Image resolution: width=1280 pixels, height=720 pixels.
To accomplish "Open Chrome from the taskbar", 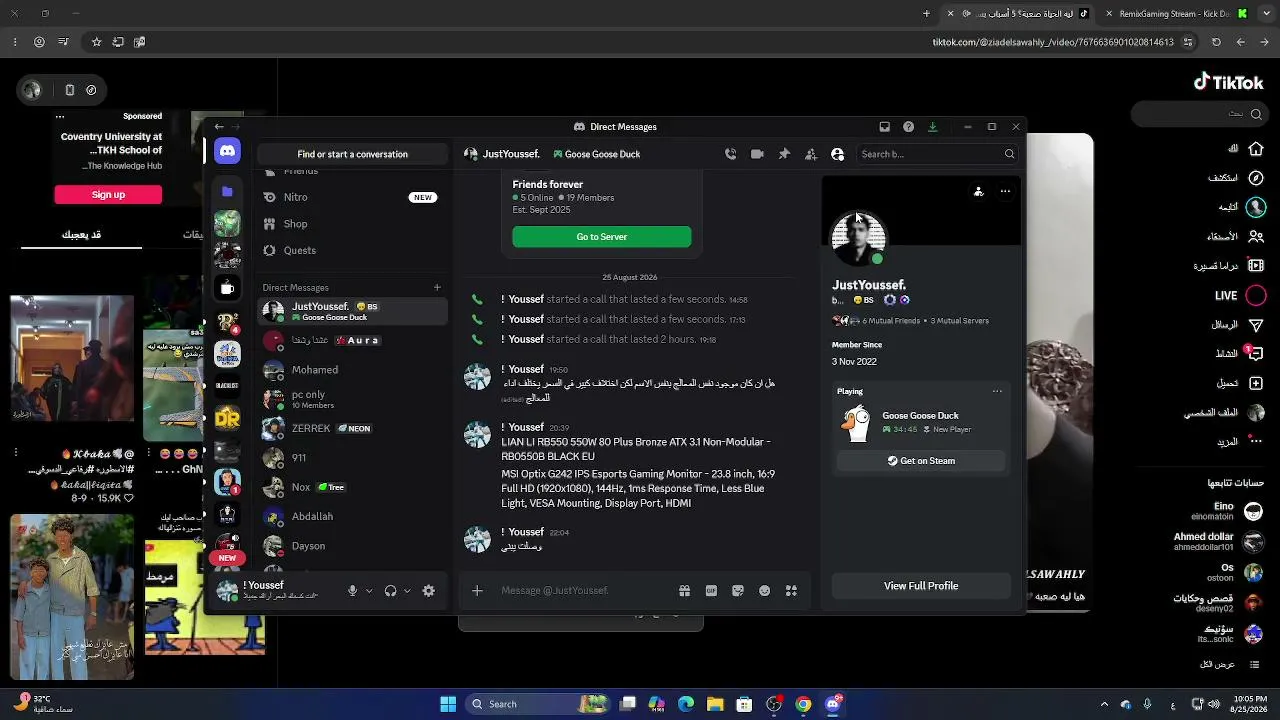I will tap(803, 704).
